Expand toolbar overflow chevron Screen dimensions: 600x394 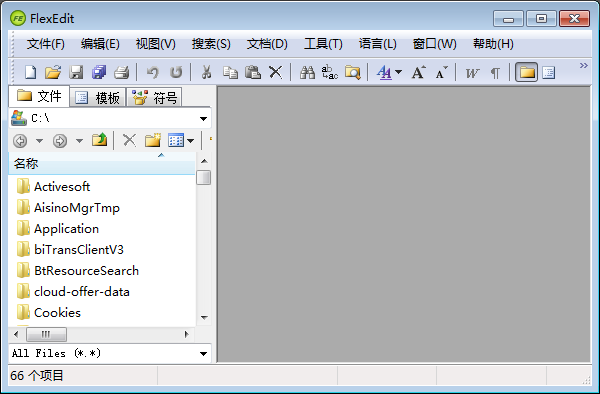click(x=584, y=65)
